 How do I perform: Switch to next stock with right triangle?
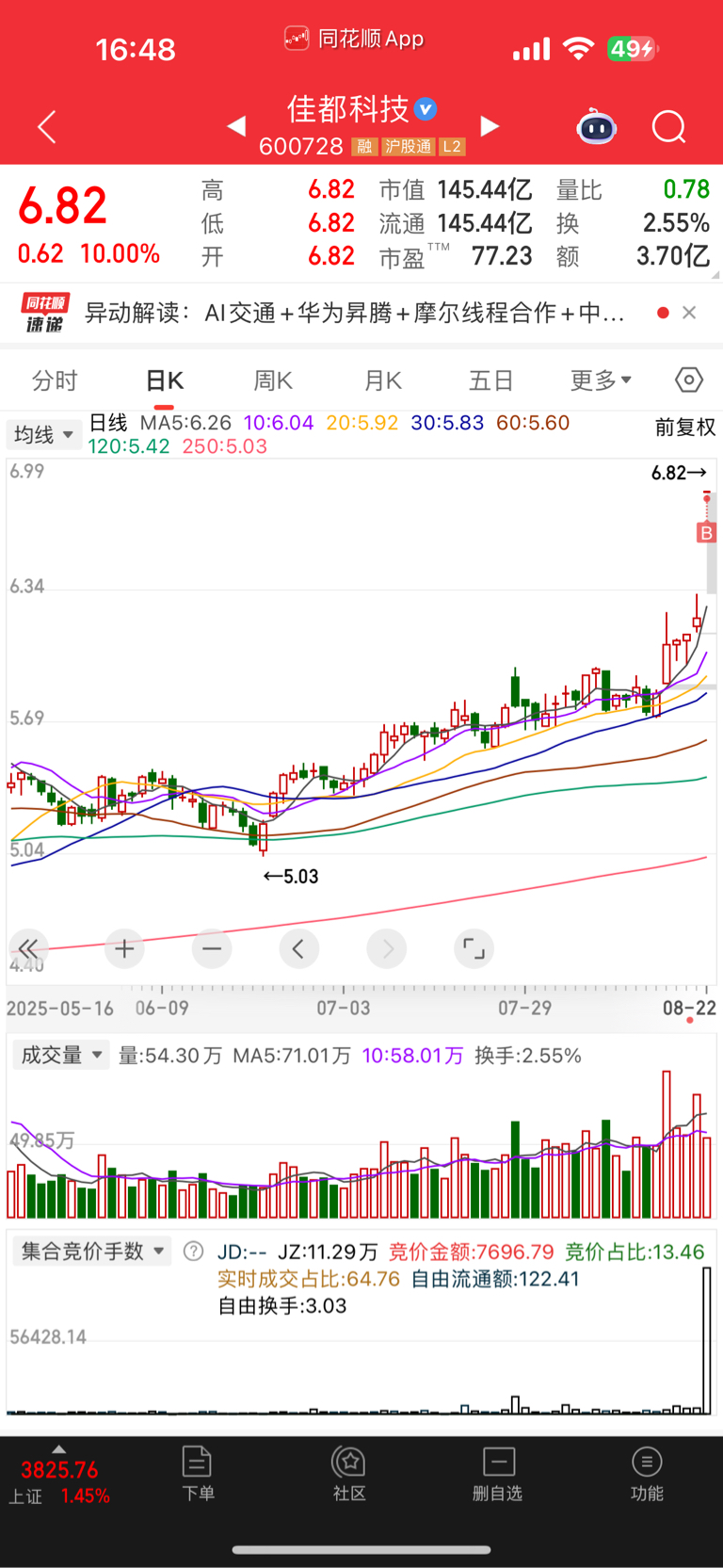point(490,125)
